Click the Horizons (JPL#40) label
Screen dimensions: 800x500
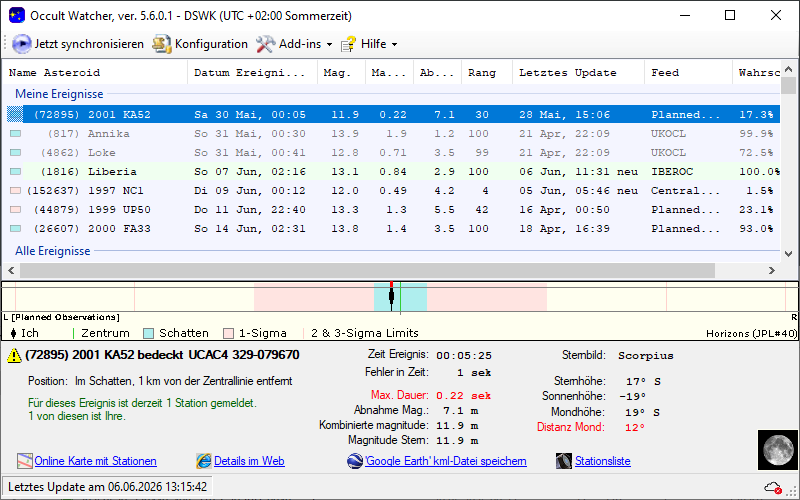tap(752, 334)
